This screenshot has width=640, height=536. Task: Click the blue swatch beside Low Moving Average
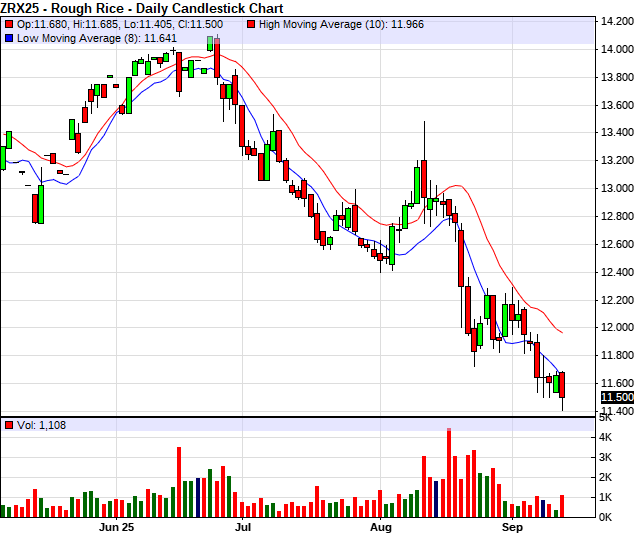pos(8,37)
